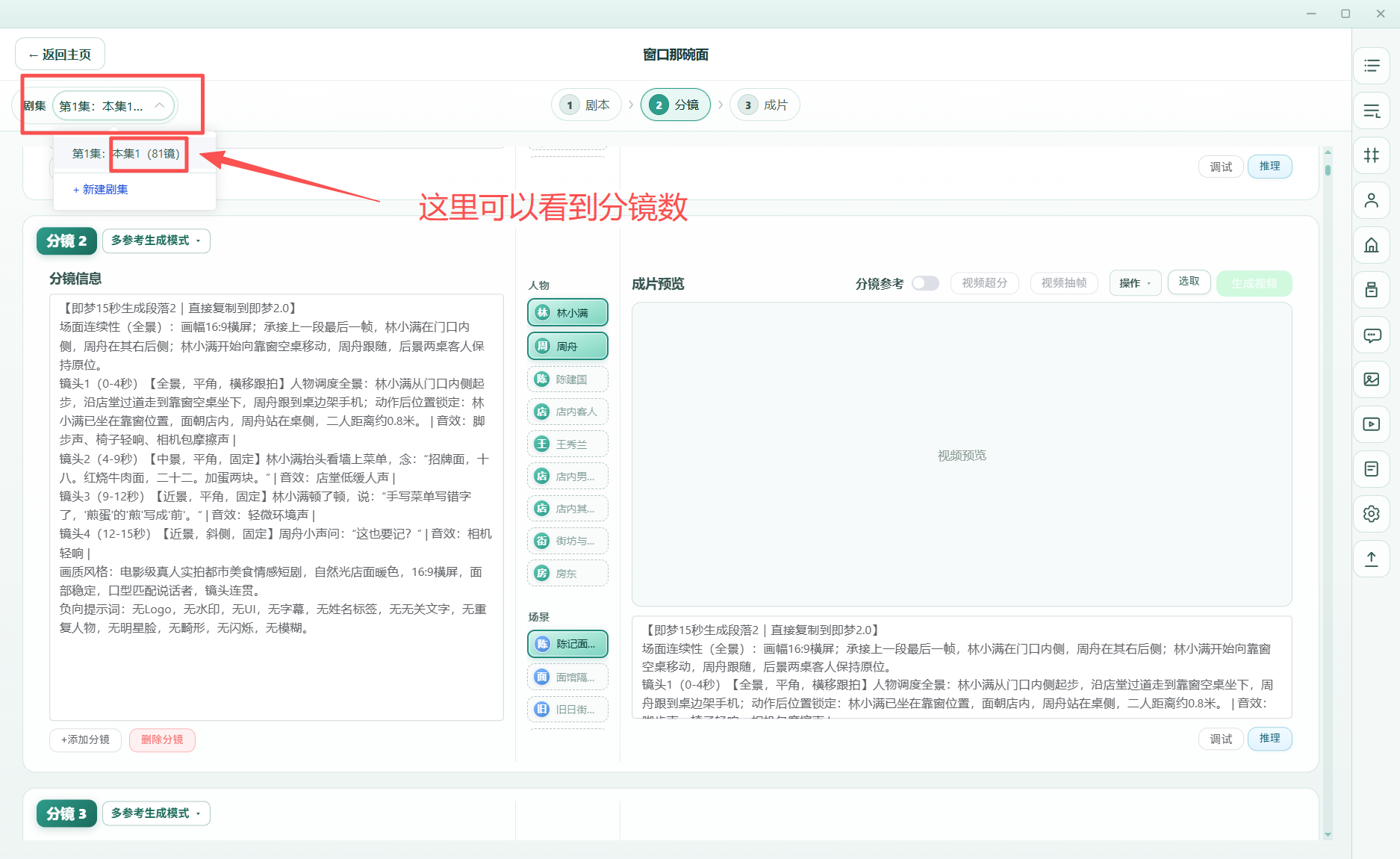Open the text-lines icon in sidebar
The width and height of the screenshot is (1400, 859).
click(1372, 111)
